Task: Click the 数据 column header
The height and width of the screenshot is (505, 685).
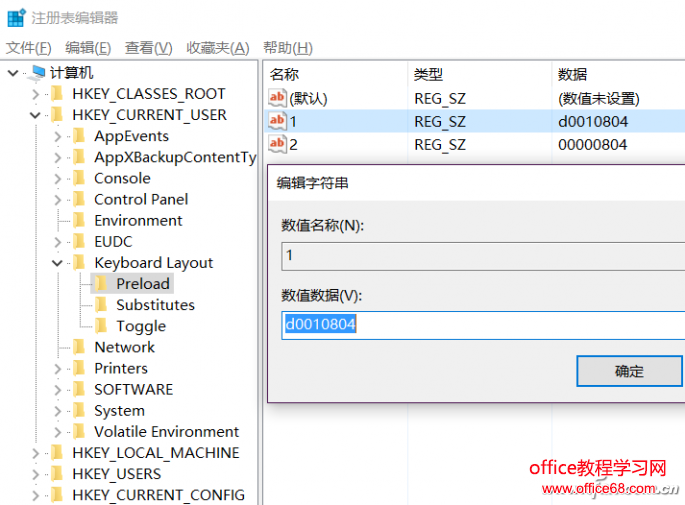Action: [572, 75]
